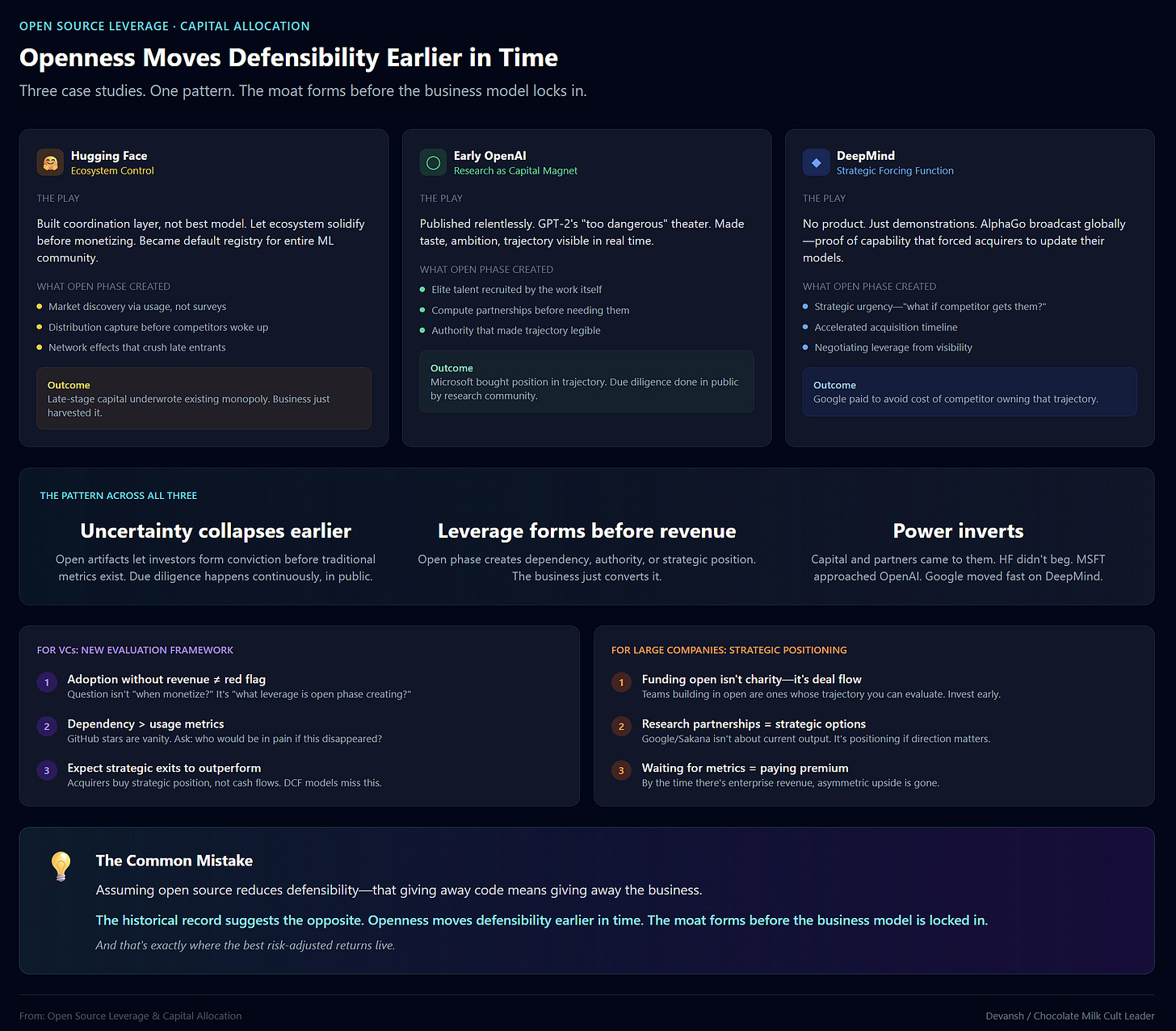1176x1031 pixels.
Task: Click the DeepMind card title
Action: point(866,156)
